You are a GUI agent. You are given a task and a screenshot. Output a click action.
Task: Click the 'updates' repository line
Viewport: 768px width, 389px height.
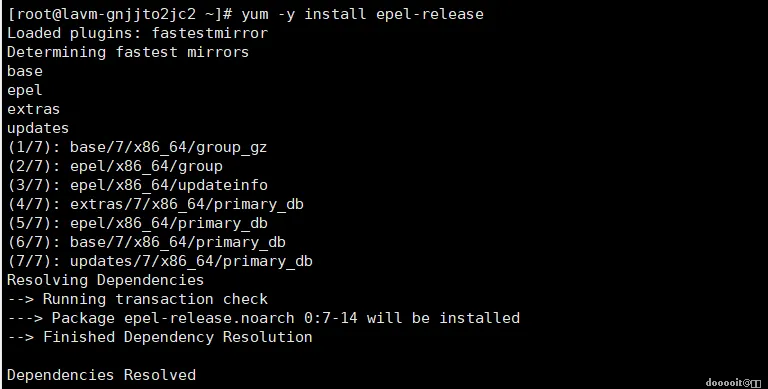click(x=38, y=128)
